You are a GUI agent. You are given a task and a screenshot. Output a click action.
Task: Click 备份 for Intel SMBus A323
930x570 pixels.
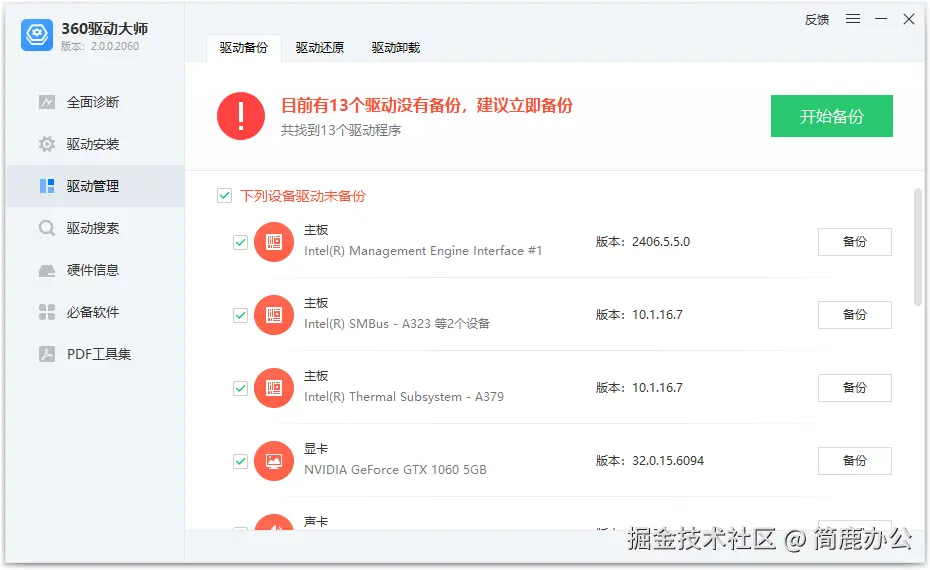855,315
